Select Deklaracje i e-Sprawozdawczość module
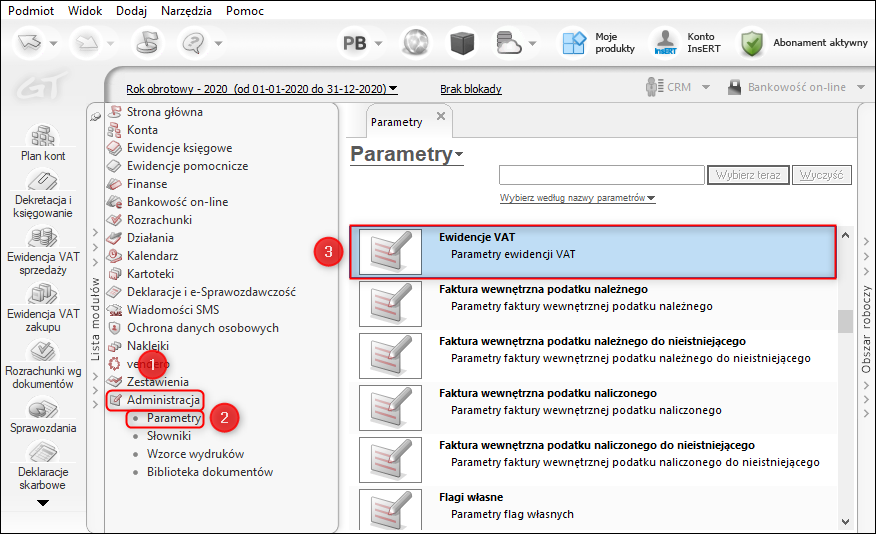The width and height of the screenshot is (876, 534). point(211,292)
